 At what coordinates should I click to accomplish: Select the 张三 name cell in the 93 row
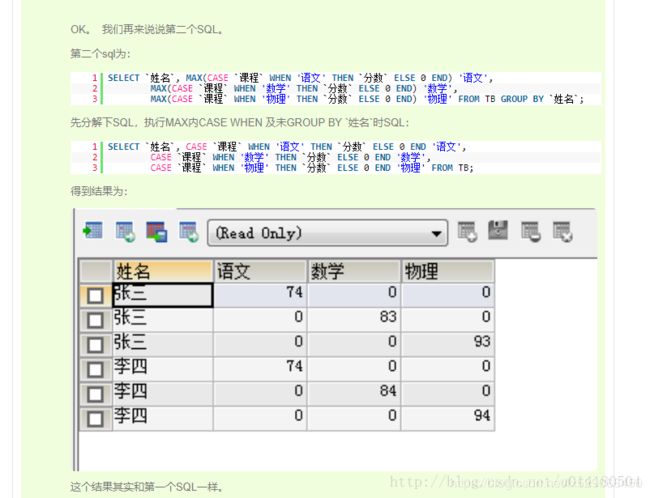tap(163, 345)
